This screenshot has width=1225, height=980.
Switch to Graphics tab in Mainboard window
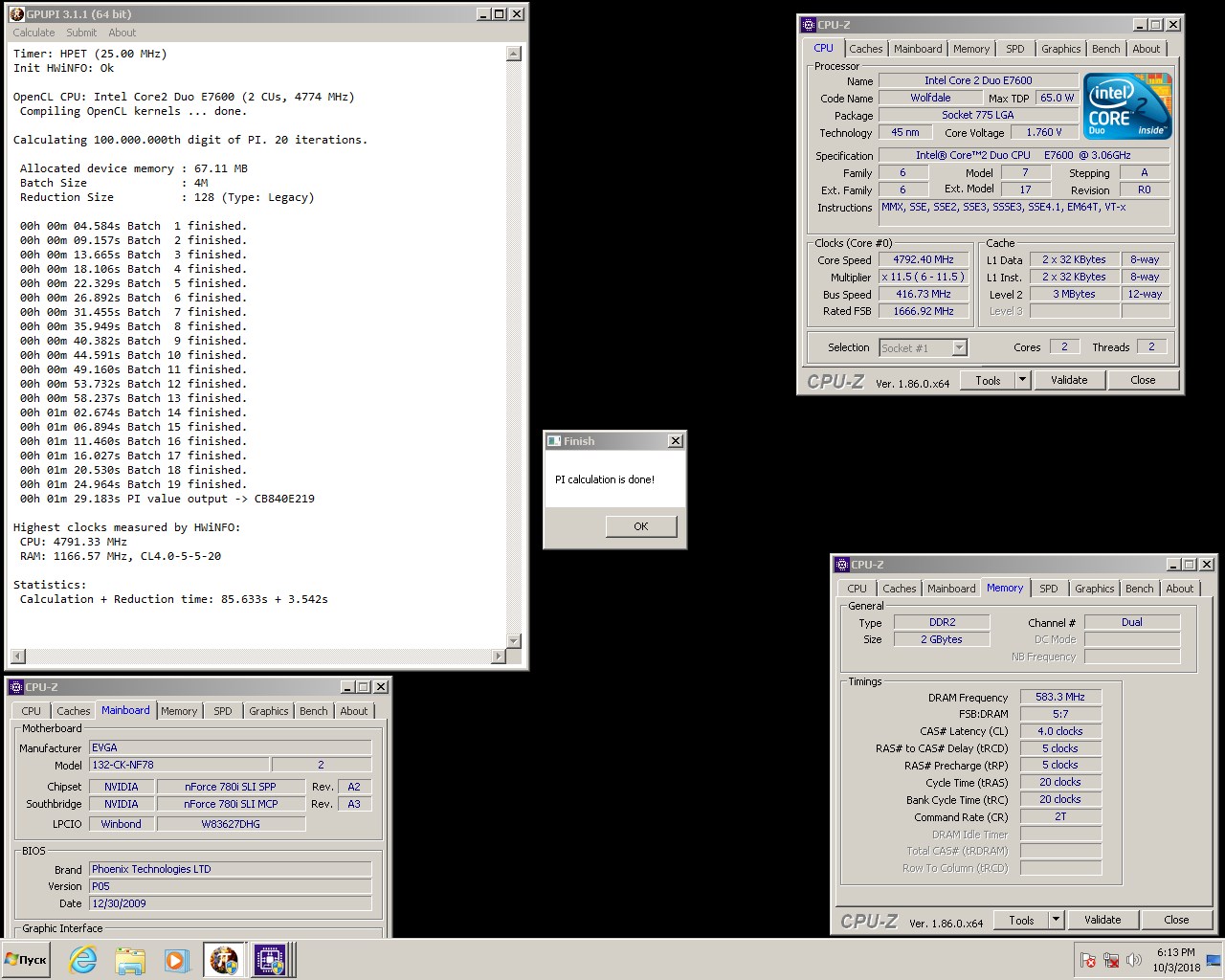pos(269,711)
